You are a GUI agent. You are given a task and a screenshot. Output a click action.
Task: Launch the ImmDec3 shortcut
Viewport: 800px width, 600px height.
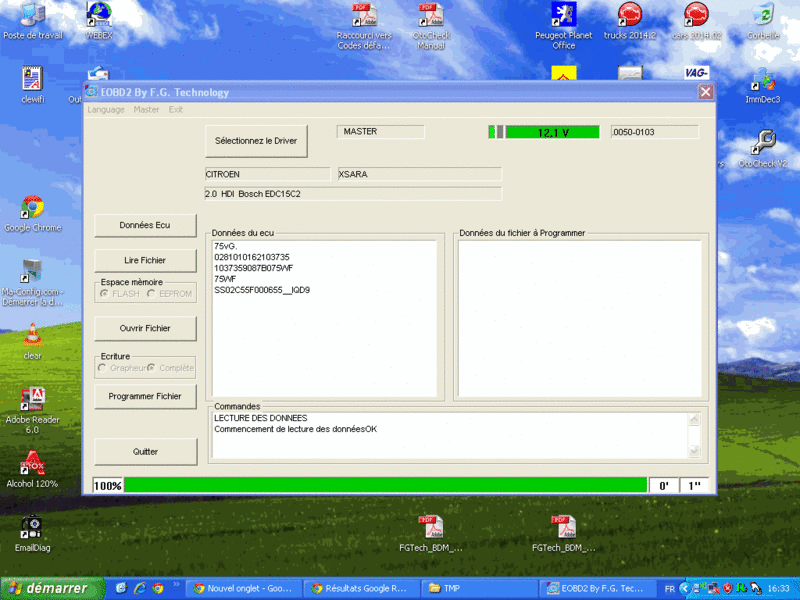[763, 85]
